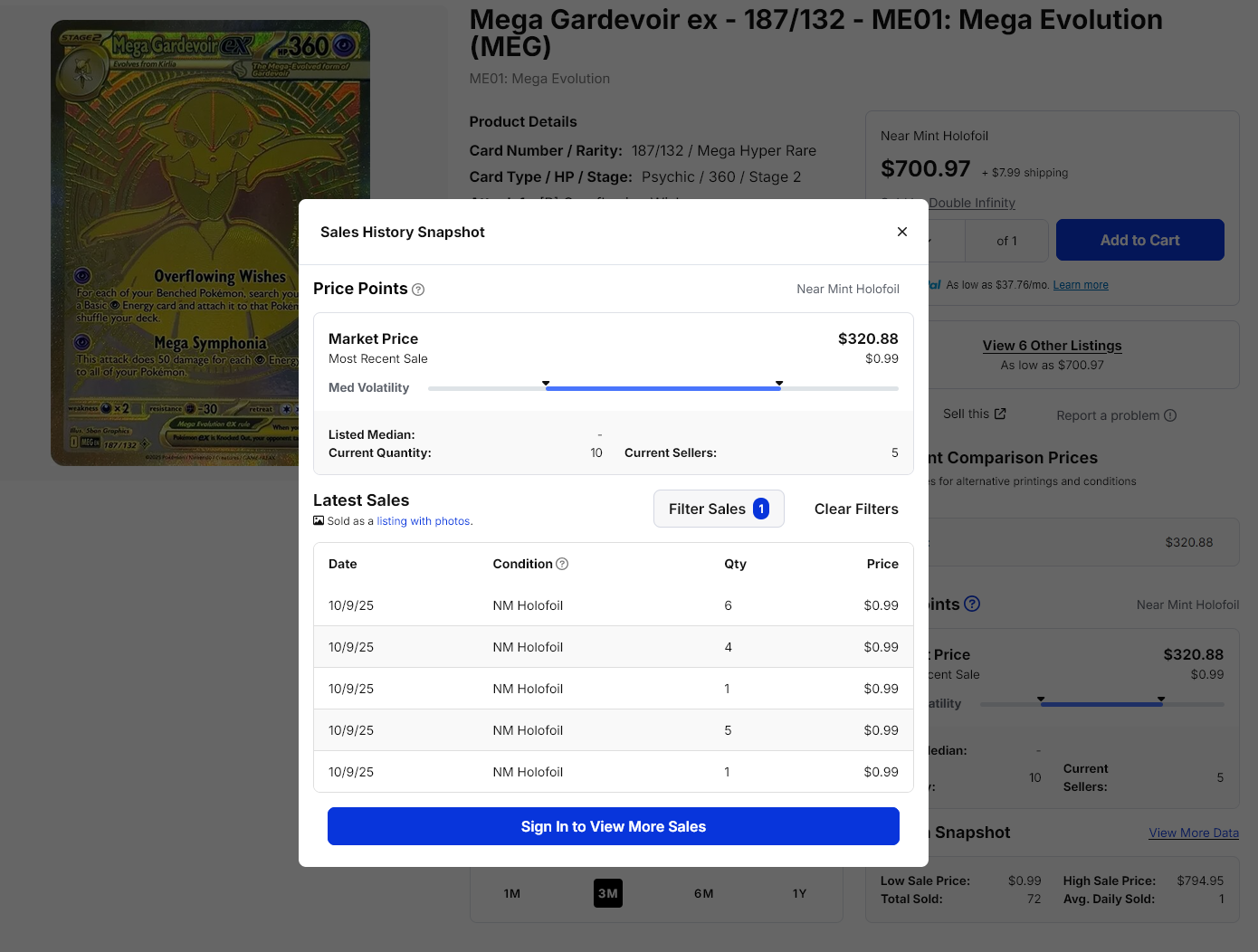Click the info icon beside Report a problem
Viewport: 1258px width, 952px height.
pos(1170,415)
